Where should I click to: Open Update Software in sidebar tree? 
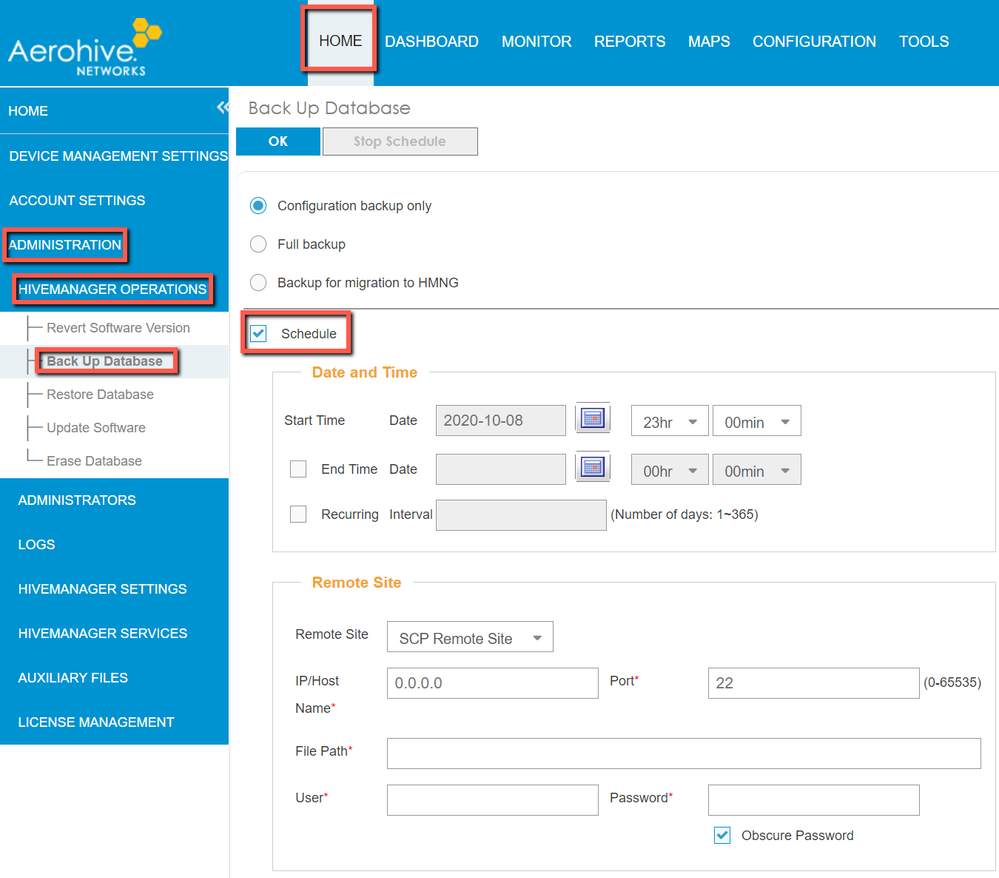[96, 428]
